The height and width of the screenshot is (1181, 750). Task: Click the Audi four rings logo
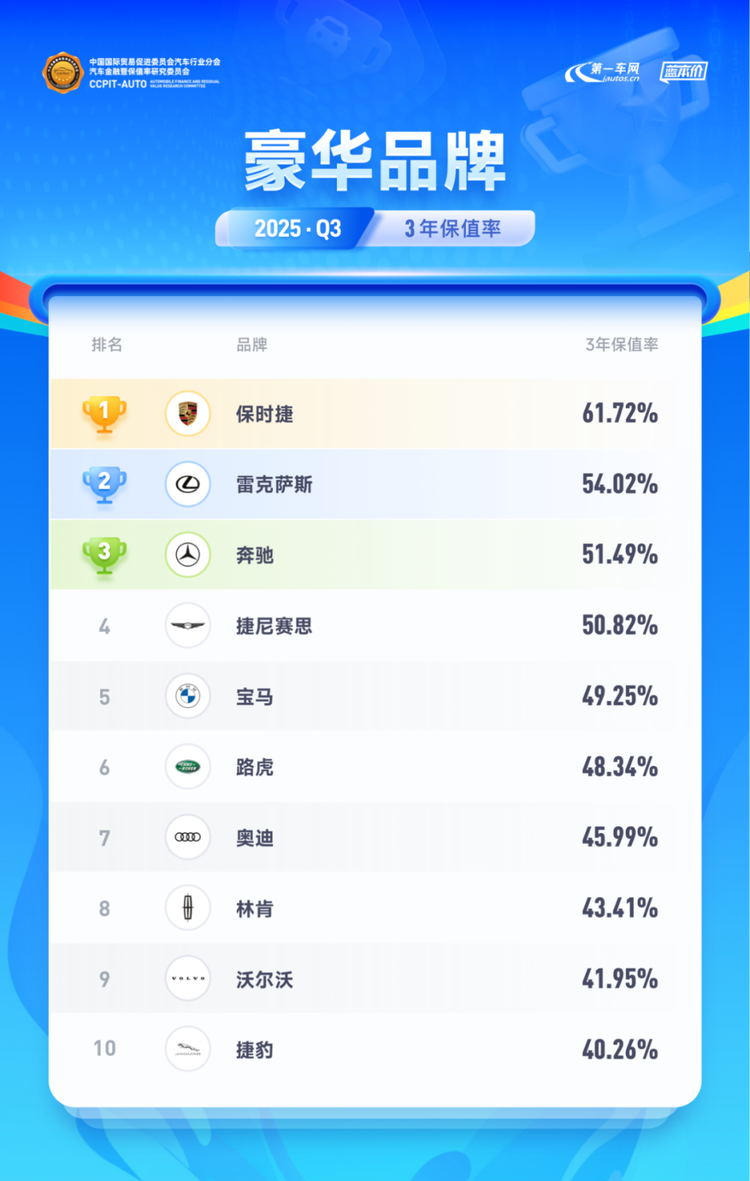pyautogui.click(x=187, y=838)
